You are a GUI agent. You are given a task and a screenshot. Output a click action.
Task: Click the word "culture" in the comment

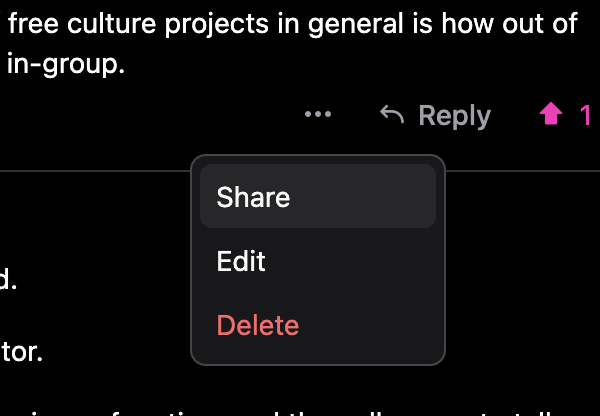(x=108, y=24)
